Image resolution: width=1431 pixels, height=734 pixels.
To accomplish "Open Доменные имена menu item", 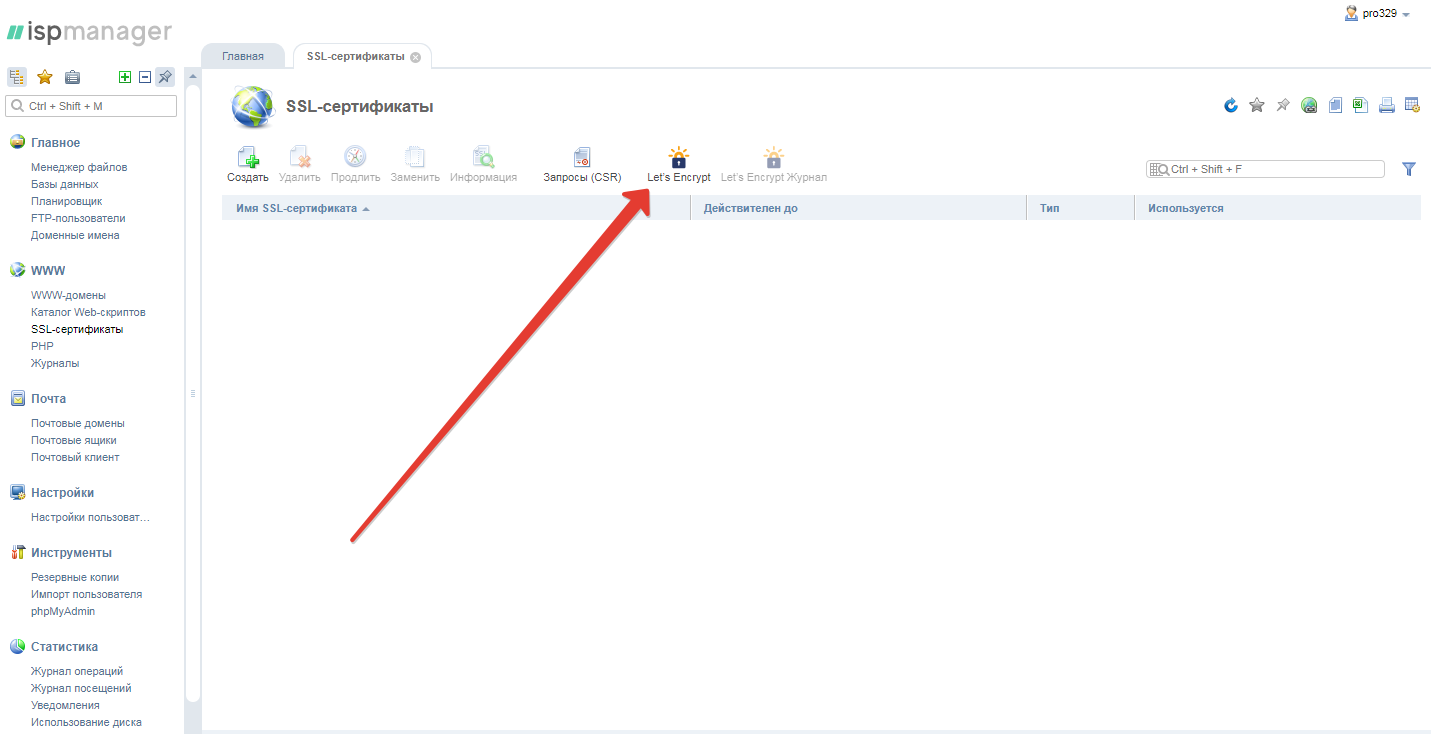I will [x=75, y=235].
